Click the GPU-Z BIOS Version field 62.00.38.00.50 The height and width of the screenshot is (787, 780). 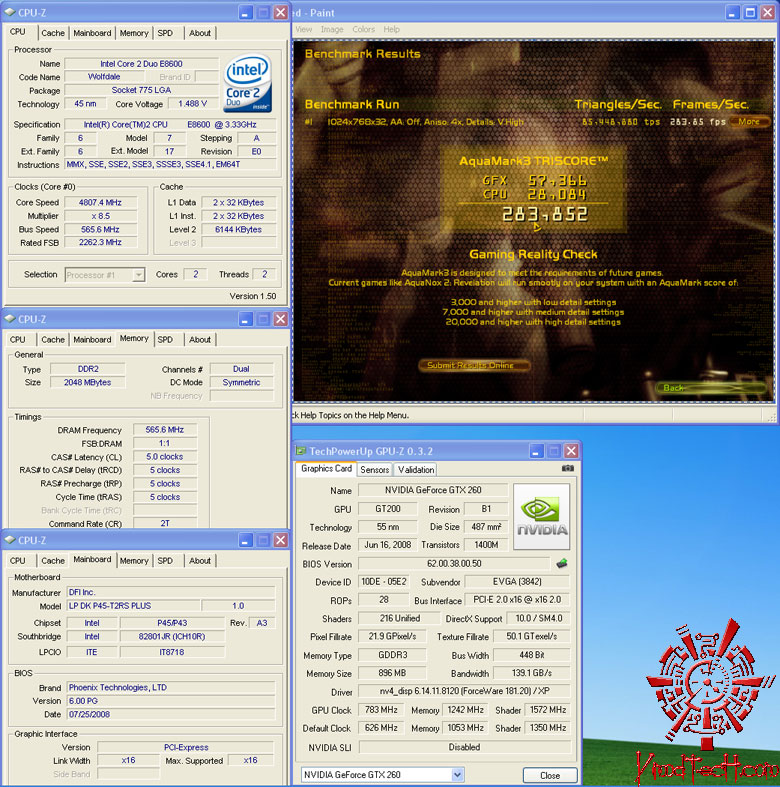point(454,564)
